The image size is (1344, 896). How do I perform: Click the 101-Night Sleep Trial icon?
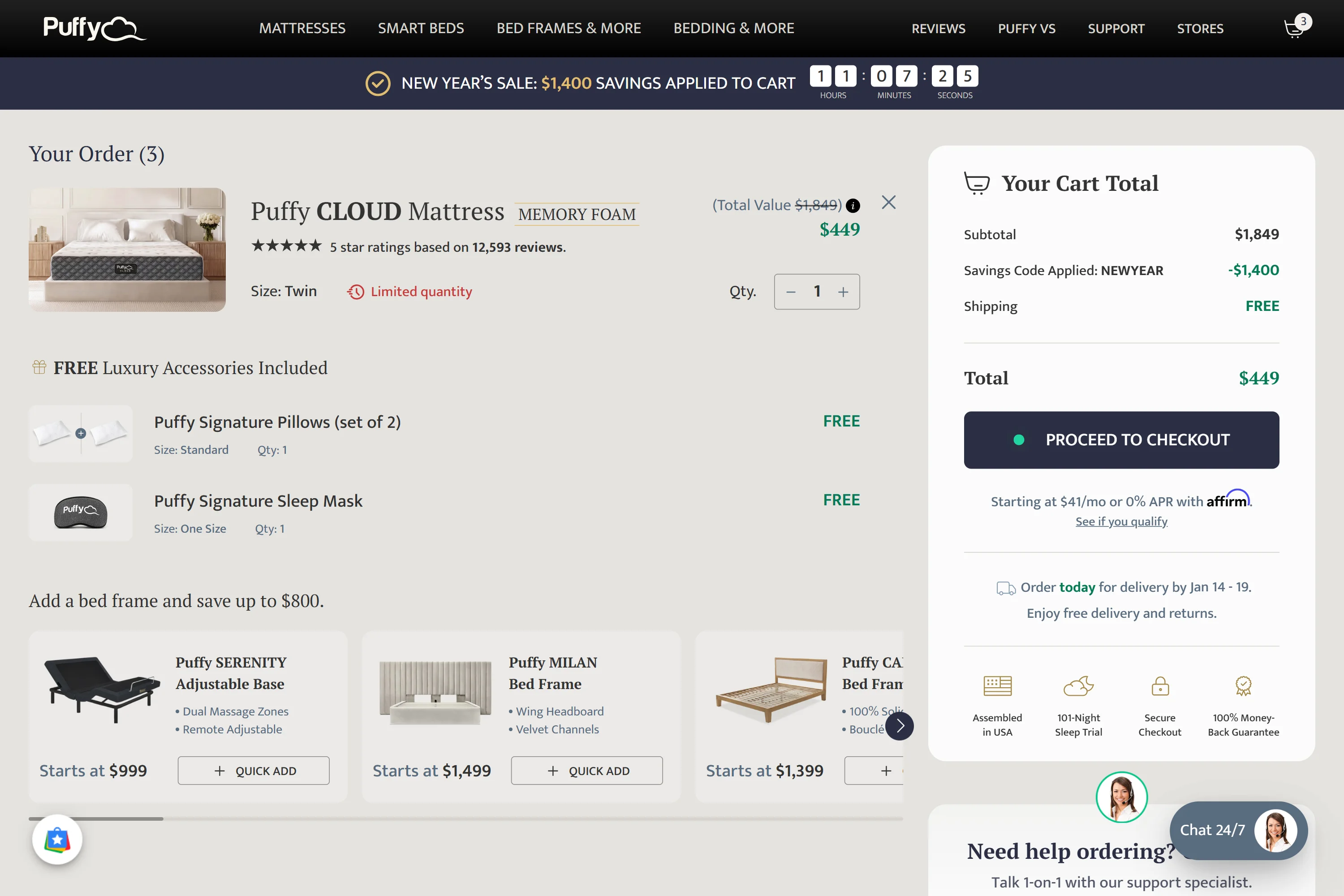pos(1078,686)
